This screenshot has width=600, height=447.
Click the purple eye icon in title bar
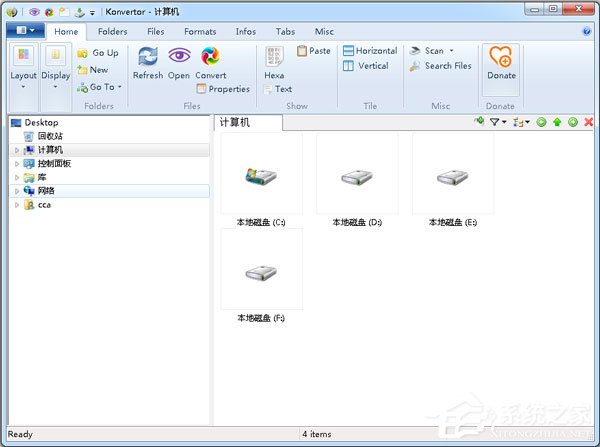(x=34, y=12)
